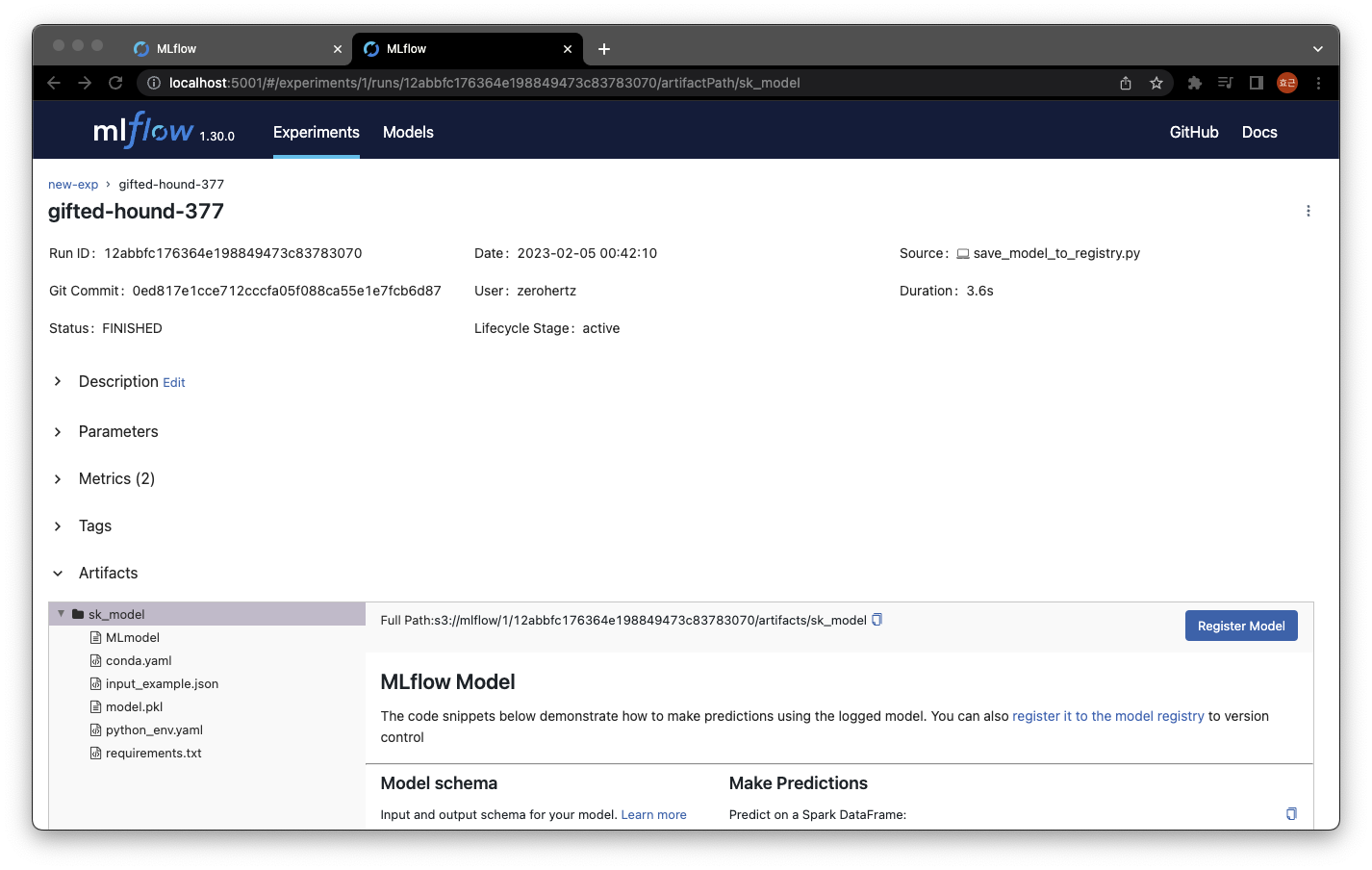Screen dimensions: 1372x870
Task: Click the laptop icon next to source
Action: [x=962, y=254]
